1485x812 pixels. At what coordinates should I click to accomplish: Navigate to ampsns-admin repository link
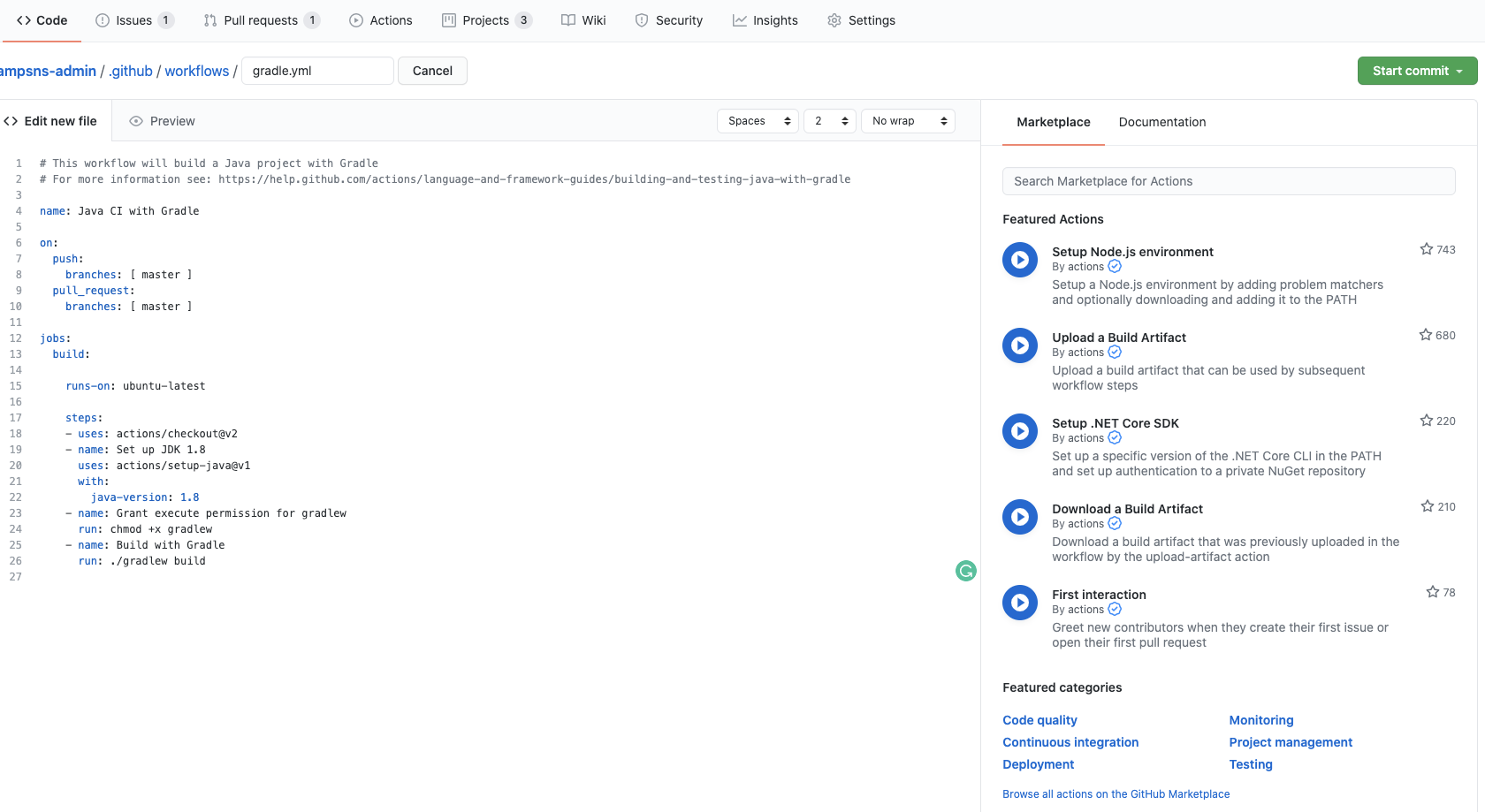[48, 71]
